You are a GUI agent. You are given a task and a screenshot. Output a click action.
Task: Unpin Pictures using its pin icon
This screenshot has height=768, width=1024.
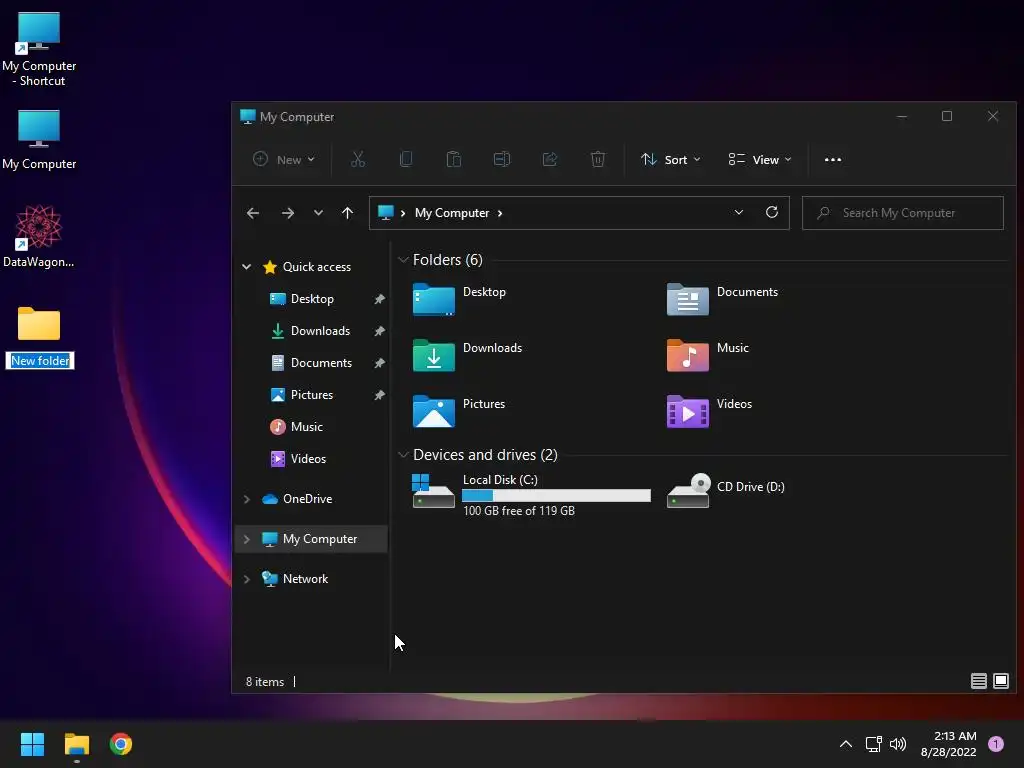pyautogui.click(x=379, y=395)
